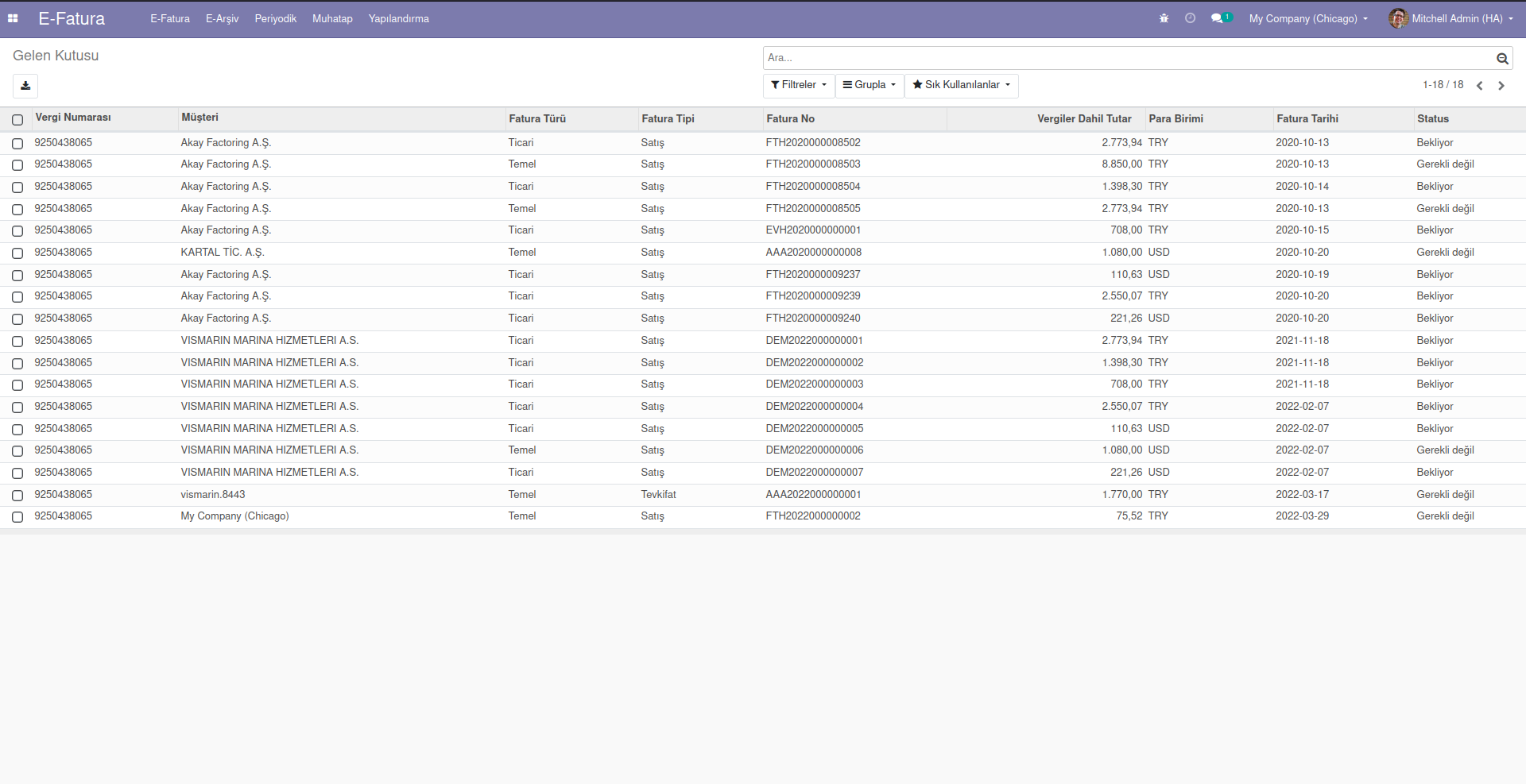Click the search magnifier icon
Image resolution: width=1526 pixels, height=784 pixels.
point(1502,58)
